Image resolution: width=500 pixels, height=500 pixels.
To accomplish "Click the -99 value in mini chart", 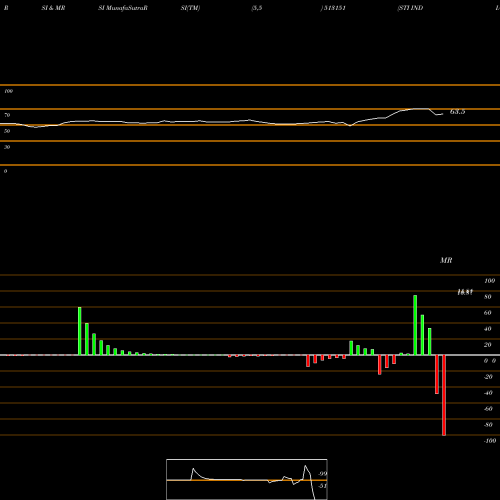I will (323, 474).
